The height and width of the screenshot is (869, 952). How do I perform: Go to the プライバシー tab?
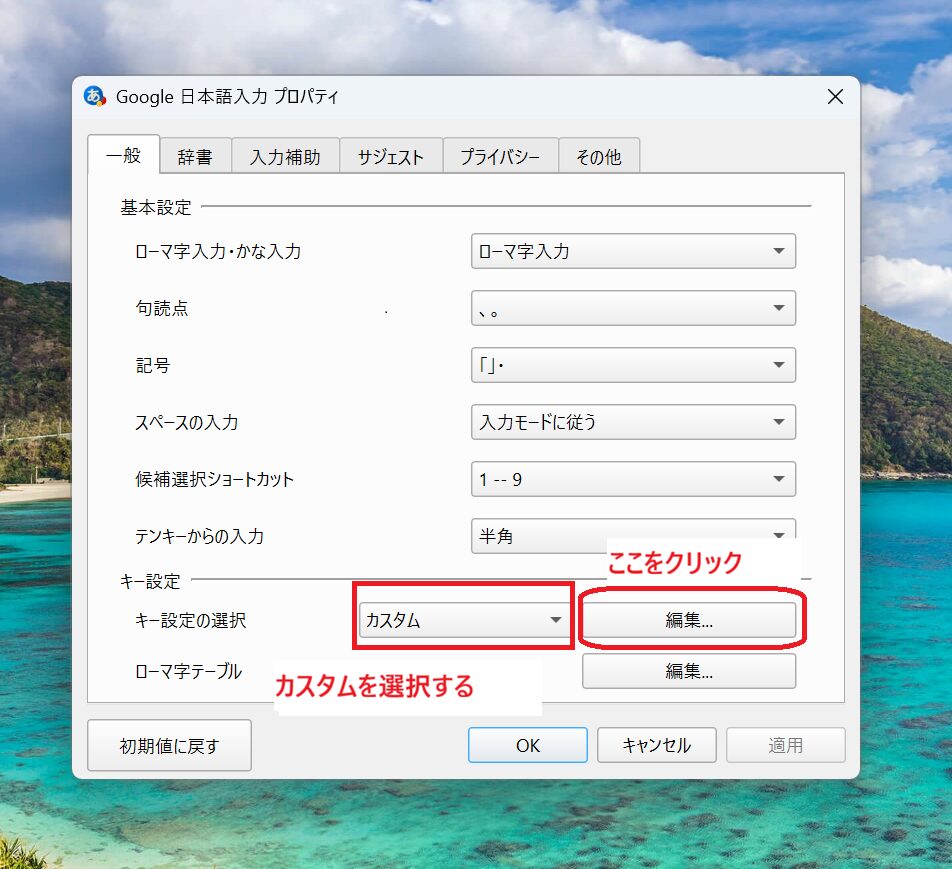tap(500, 157)
